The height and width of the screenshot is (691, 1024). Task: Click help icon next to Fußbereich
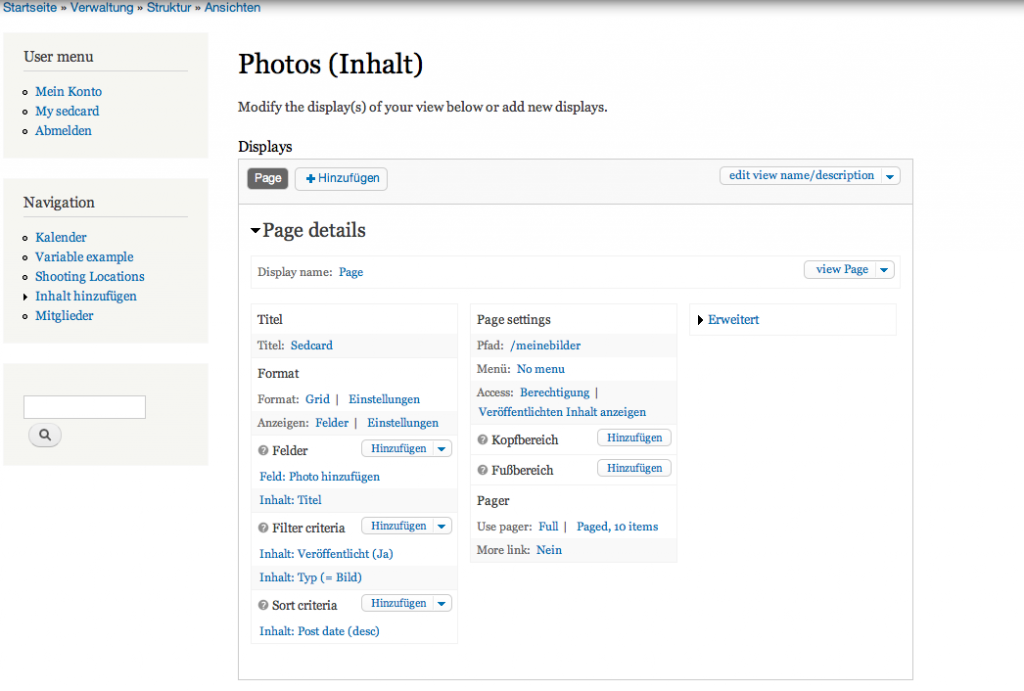click(x=483, y=470)
